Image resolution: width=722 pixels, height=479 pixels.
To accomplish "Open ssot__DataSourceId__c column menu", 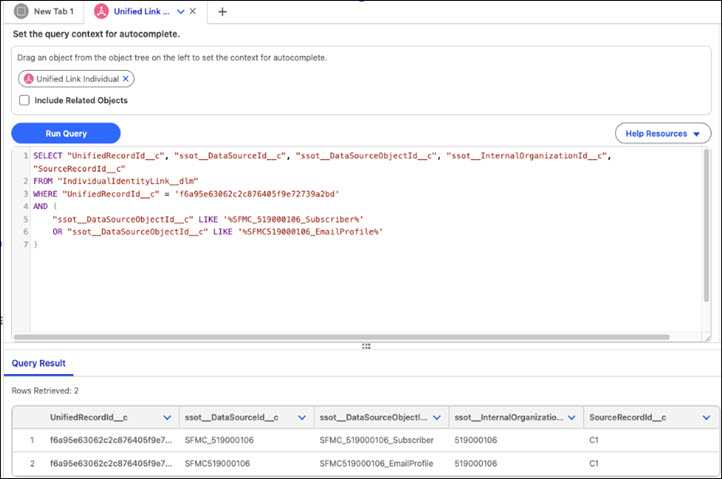I will [x=302, y=417].
